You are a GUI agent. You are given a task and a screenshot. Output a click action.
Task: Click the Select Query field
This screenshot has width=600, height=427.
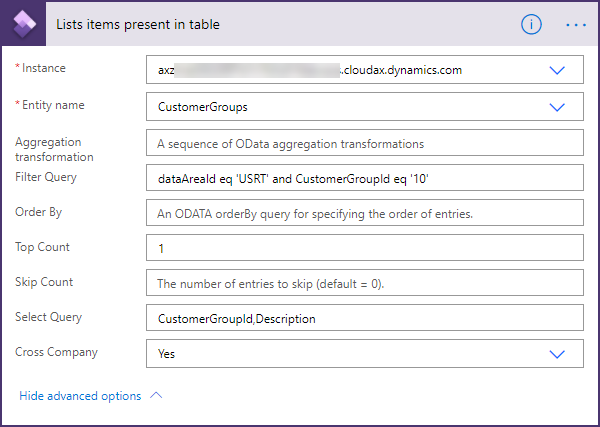(365, 318)
